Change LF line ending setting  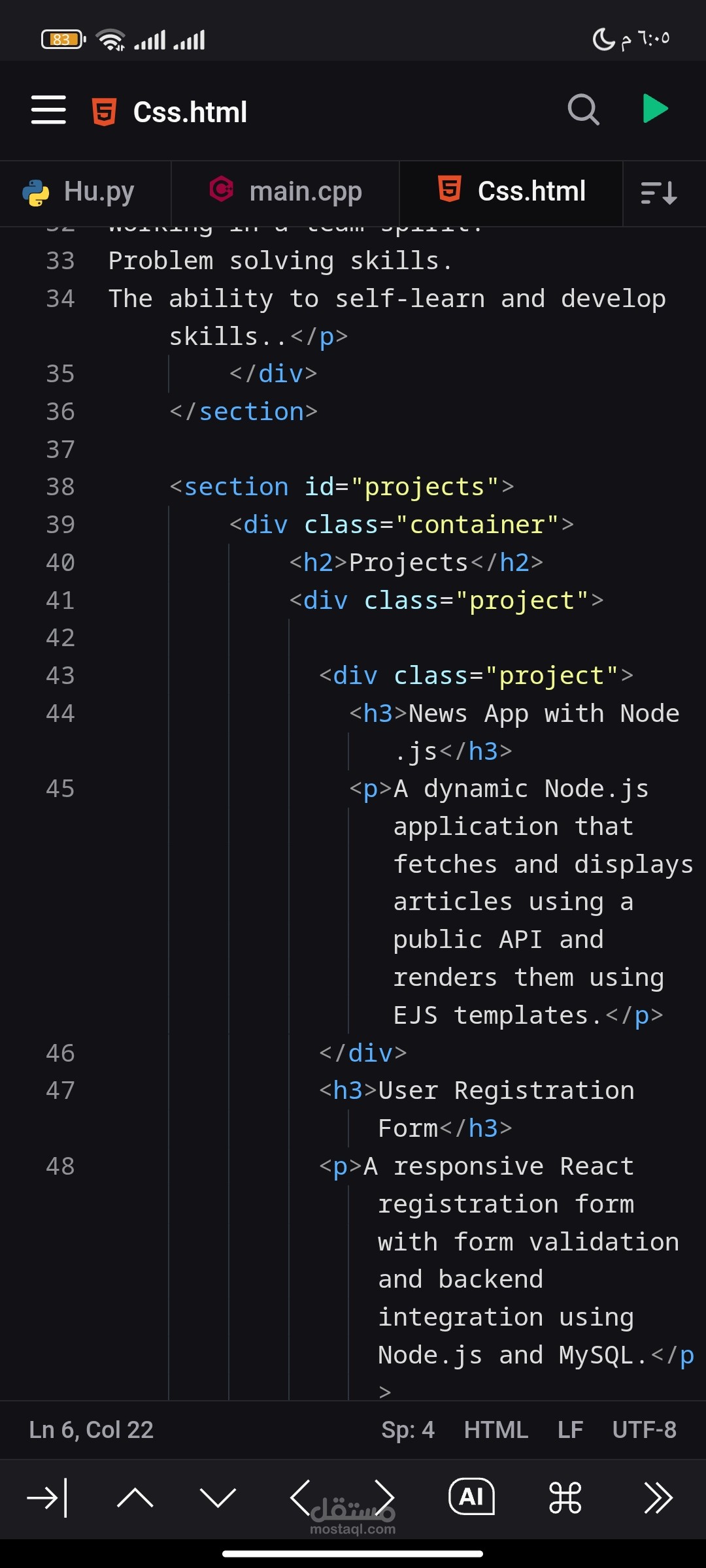click(570, 1429)
